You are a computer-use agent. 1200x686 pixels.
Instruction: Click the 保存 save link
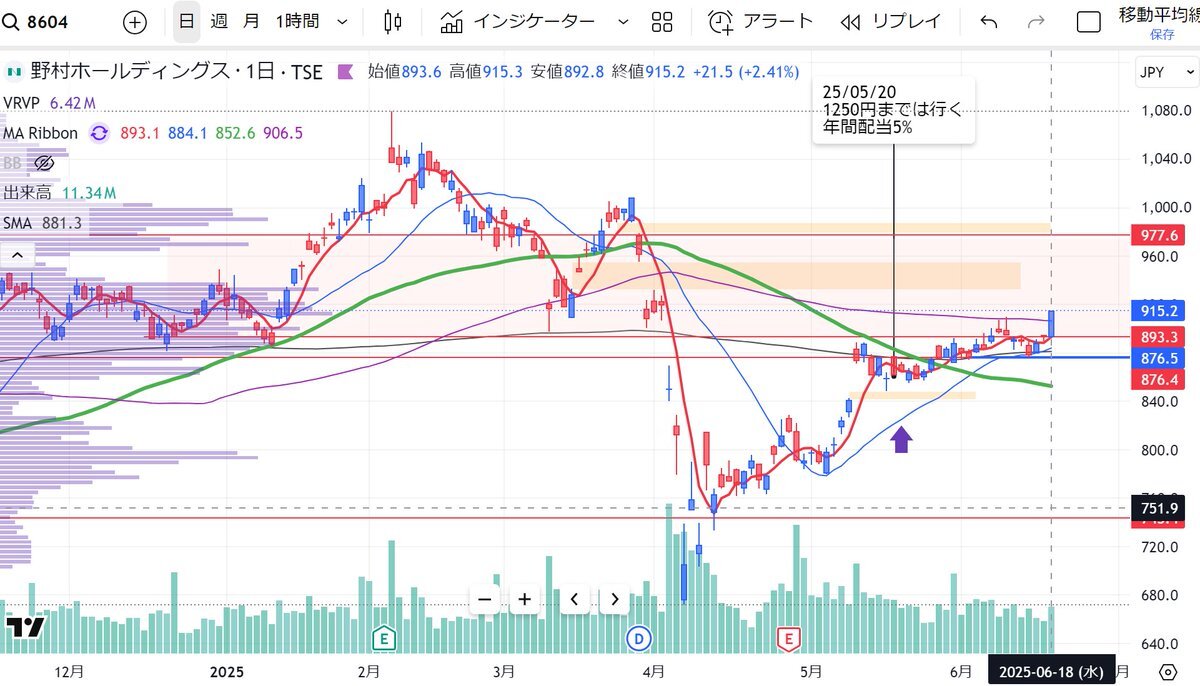click(x=1162, y=34)
